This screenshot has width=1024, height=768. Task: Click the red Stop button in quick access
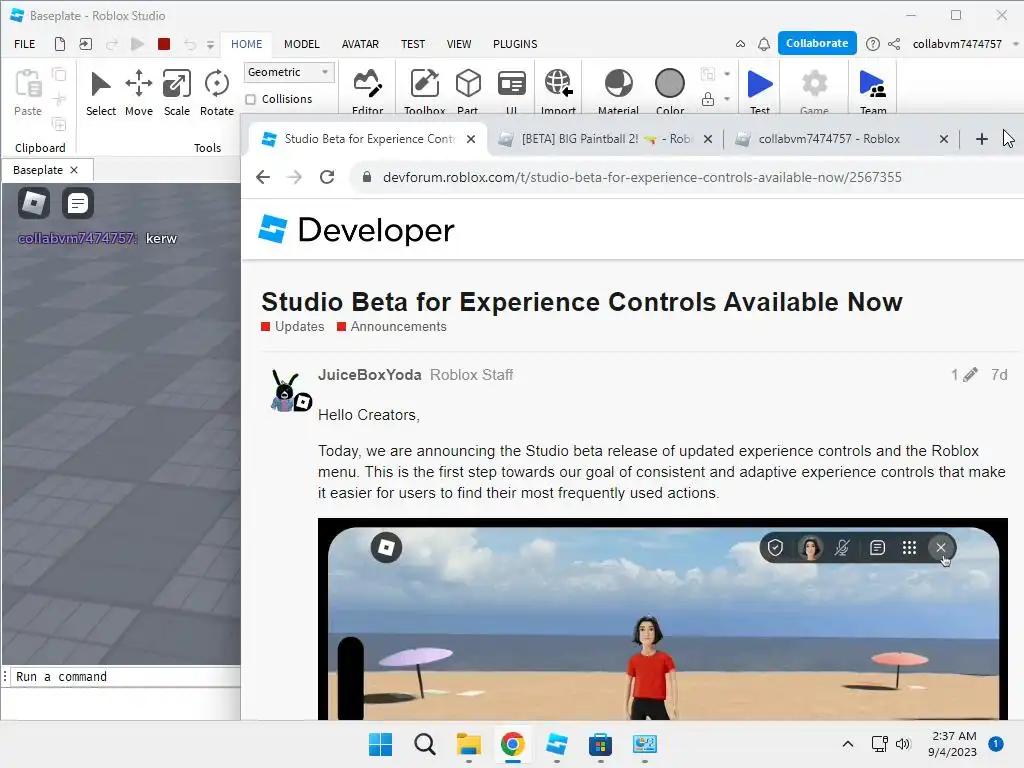pos(164,44)
